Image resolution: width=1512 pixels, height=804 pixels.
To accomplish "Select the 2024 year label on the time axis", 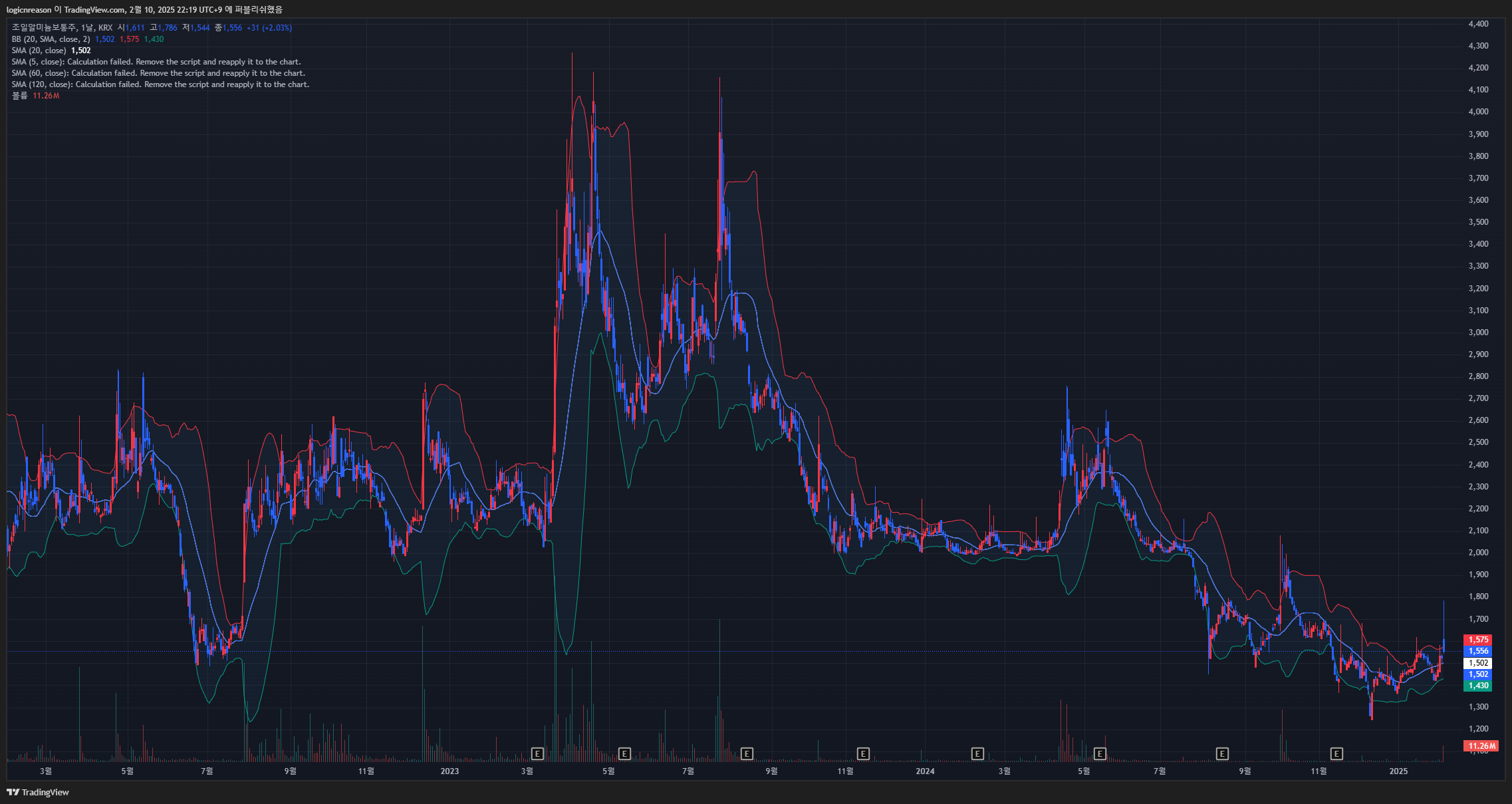I will [925, 771].
